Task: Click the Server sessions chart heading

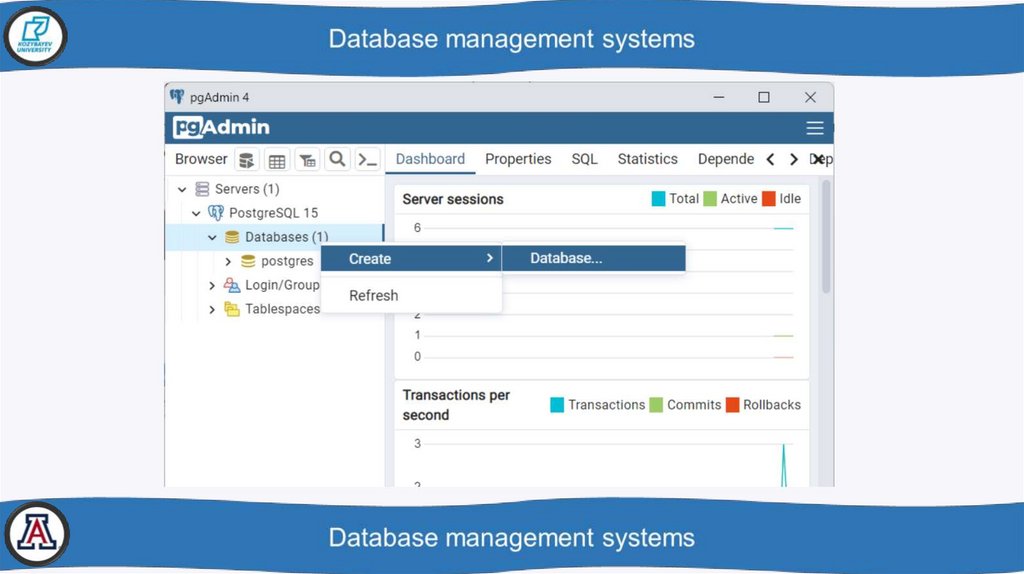Action: click(x=453, y=199)
